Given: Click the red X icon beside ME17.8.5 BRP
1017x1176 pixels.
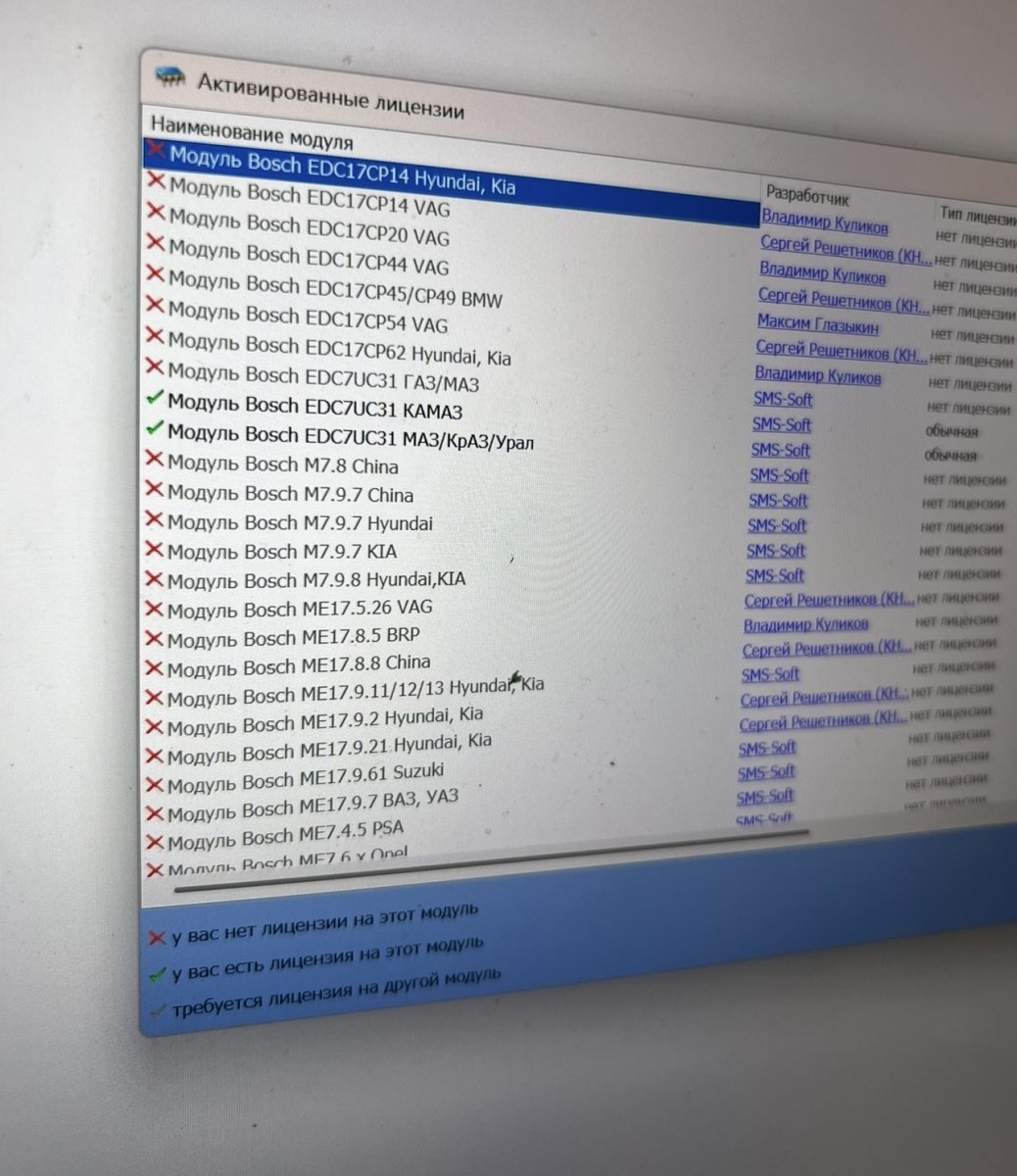Looking at the screenshot, I should (154, 639).
